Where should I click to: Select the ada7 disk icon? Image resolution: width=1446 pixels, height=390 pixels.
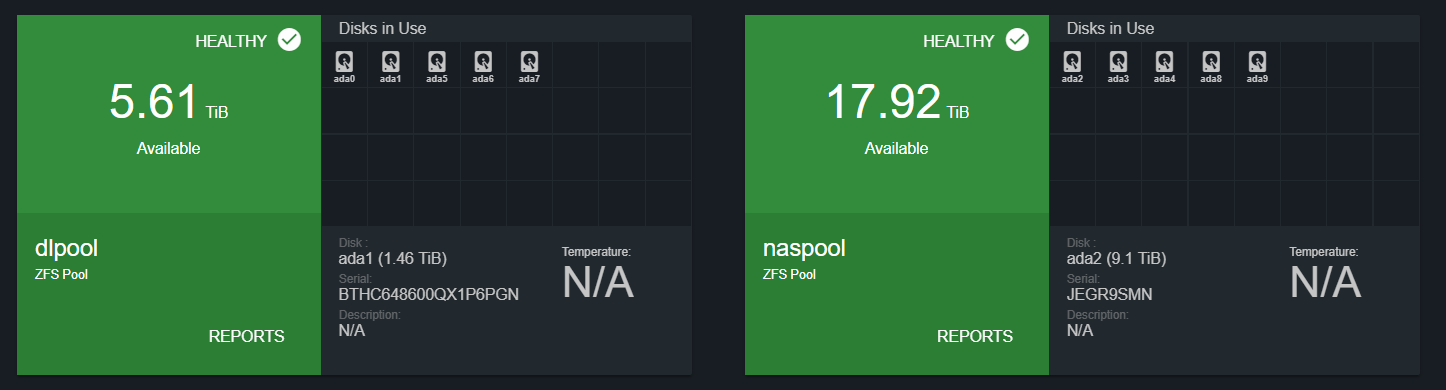(x=530, y=66)
